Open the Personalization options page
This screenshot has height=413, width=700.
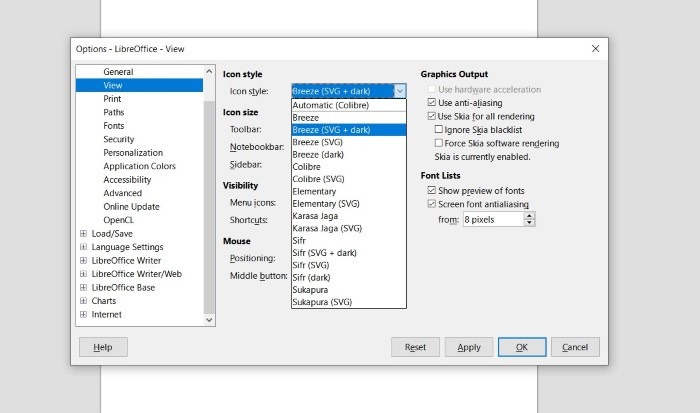tap(133, 153)
